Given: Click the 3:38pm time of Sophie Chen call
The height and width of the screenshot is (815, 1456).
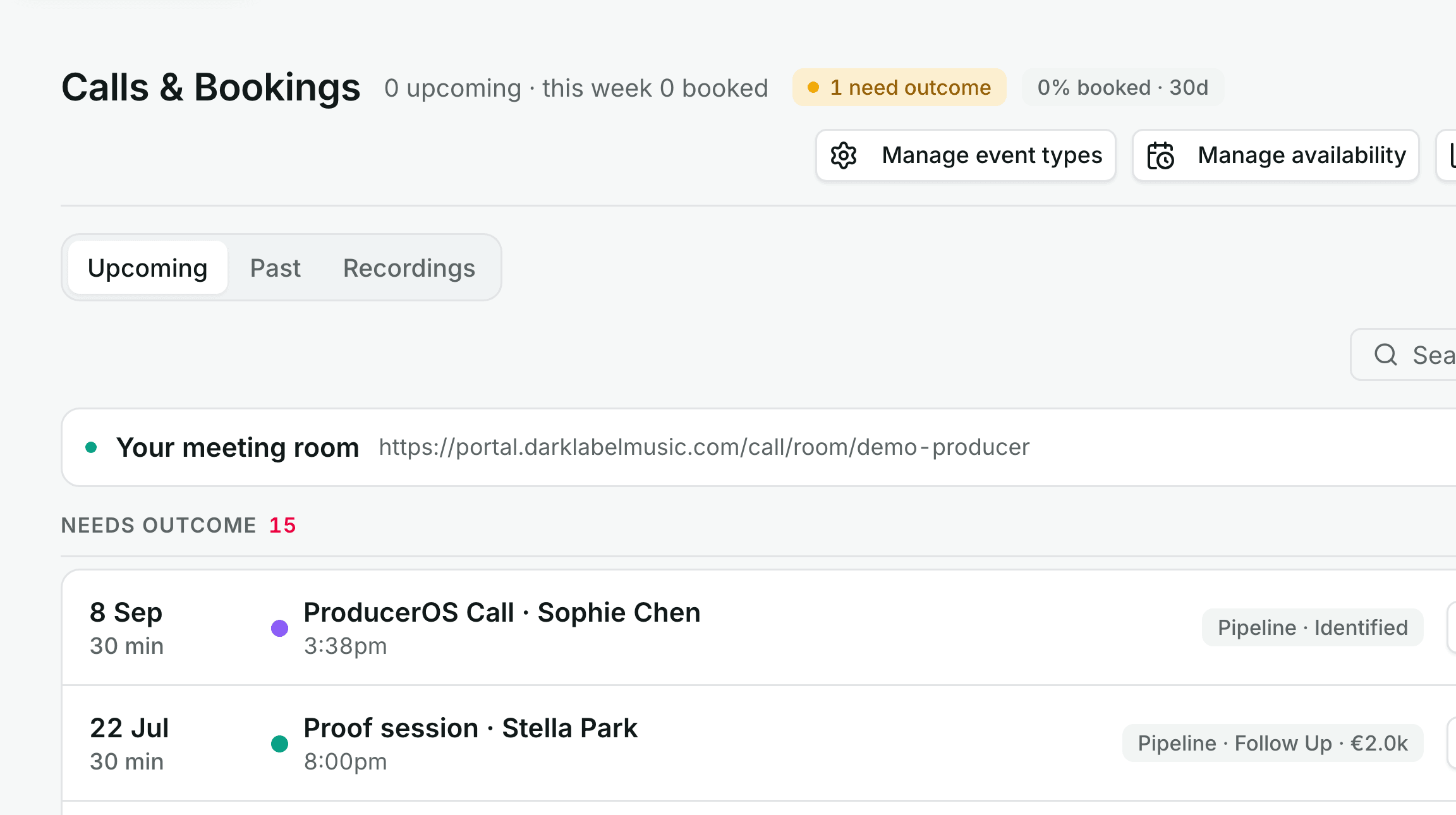Looking at the screenshot, I should pyautogui.click(x=345, y=646).
